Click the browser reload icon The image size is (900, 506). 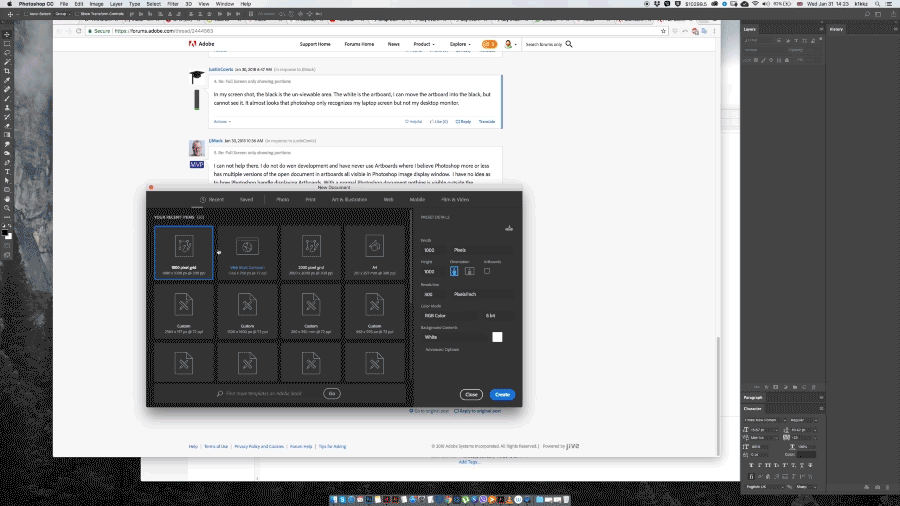coord(79,31)
